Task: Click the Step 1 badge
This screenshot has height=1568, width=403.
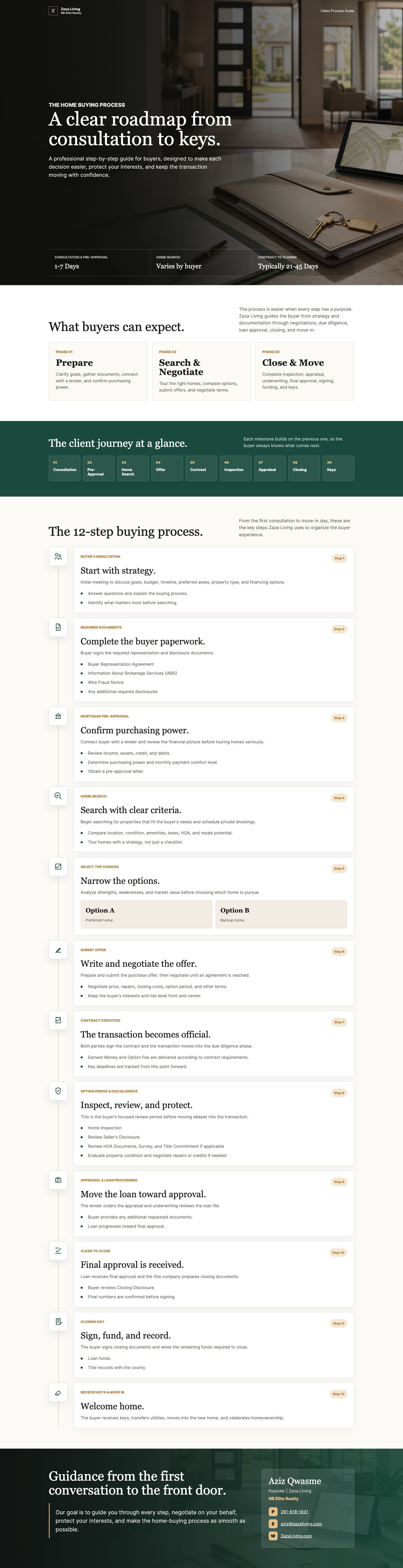Action: point(339,558)
